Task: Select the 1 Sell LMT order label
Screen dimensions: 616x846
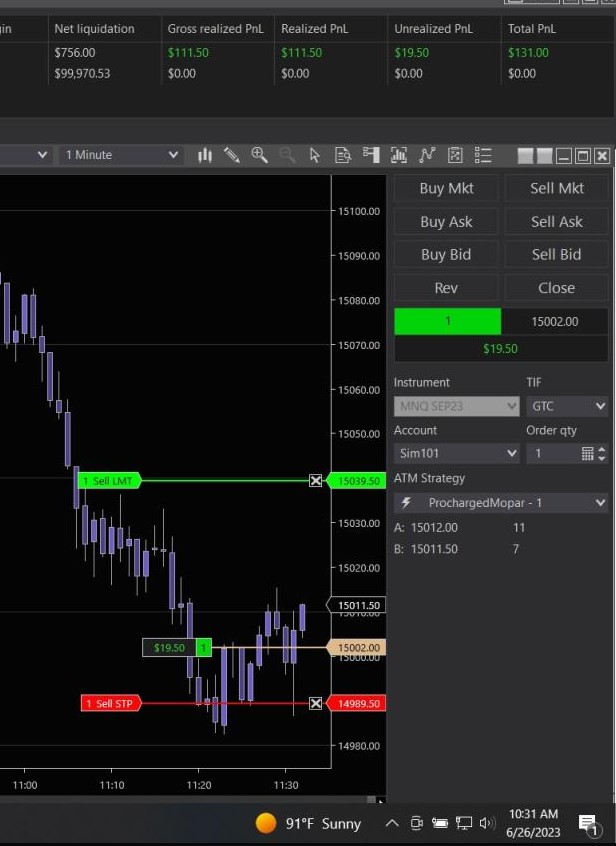Action: [x=110, y=480]
